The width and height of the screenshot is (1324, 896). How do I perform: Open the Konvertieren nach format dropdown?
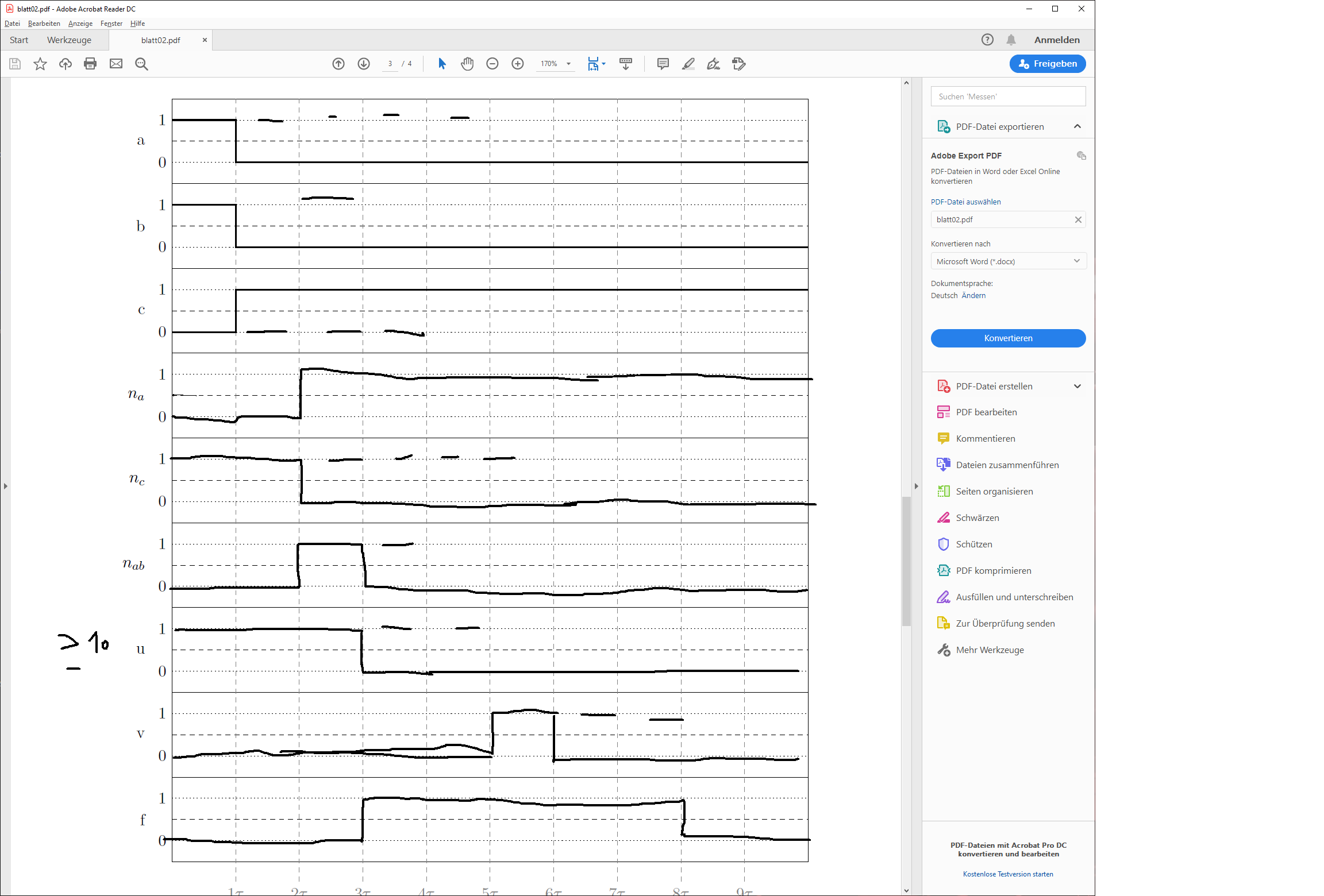(x=1009, y=261)
